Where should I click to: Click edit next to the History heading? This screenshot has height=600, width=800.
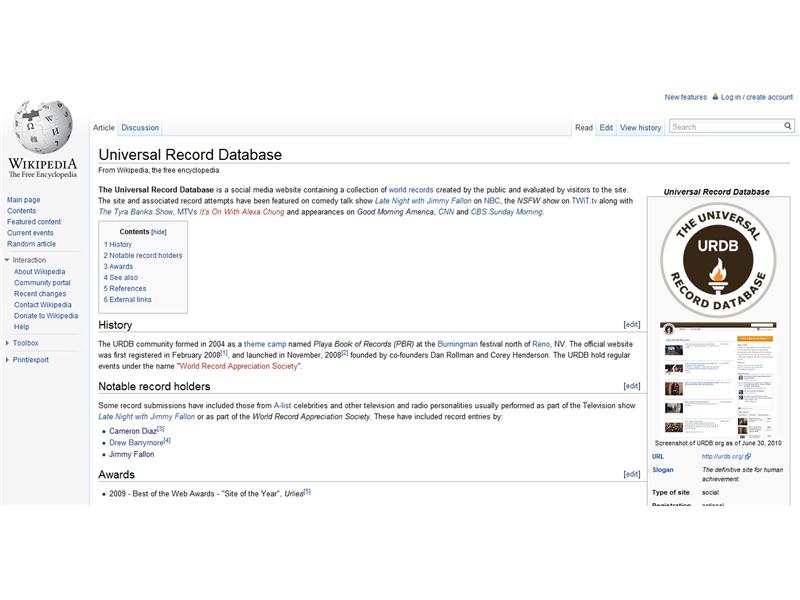632,325
